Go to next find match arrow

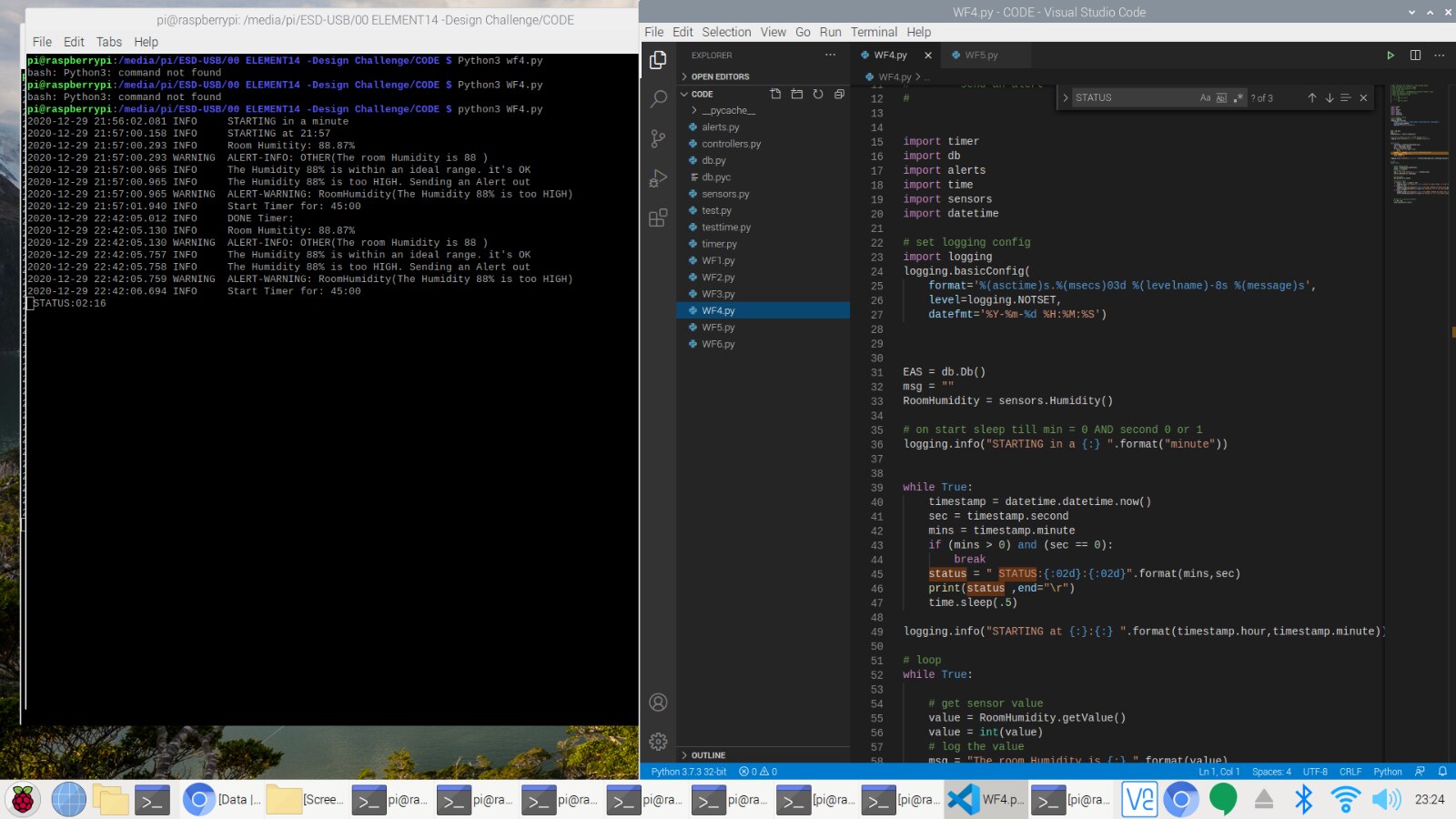pyautogui.click(x=1330, y=97)
